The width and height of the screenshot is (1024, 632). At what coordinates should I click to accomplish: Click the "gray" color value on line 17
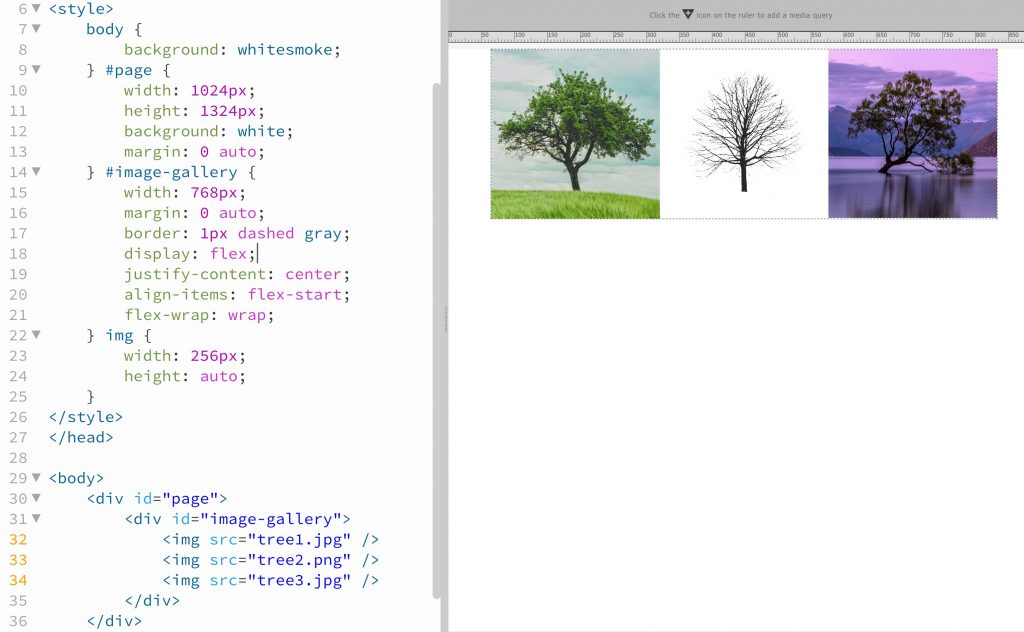(x=323, y=234)
